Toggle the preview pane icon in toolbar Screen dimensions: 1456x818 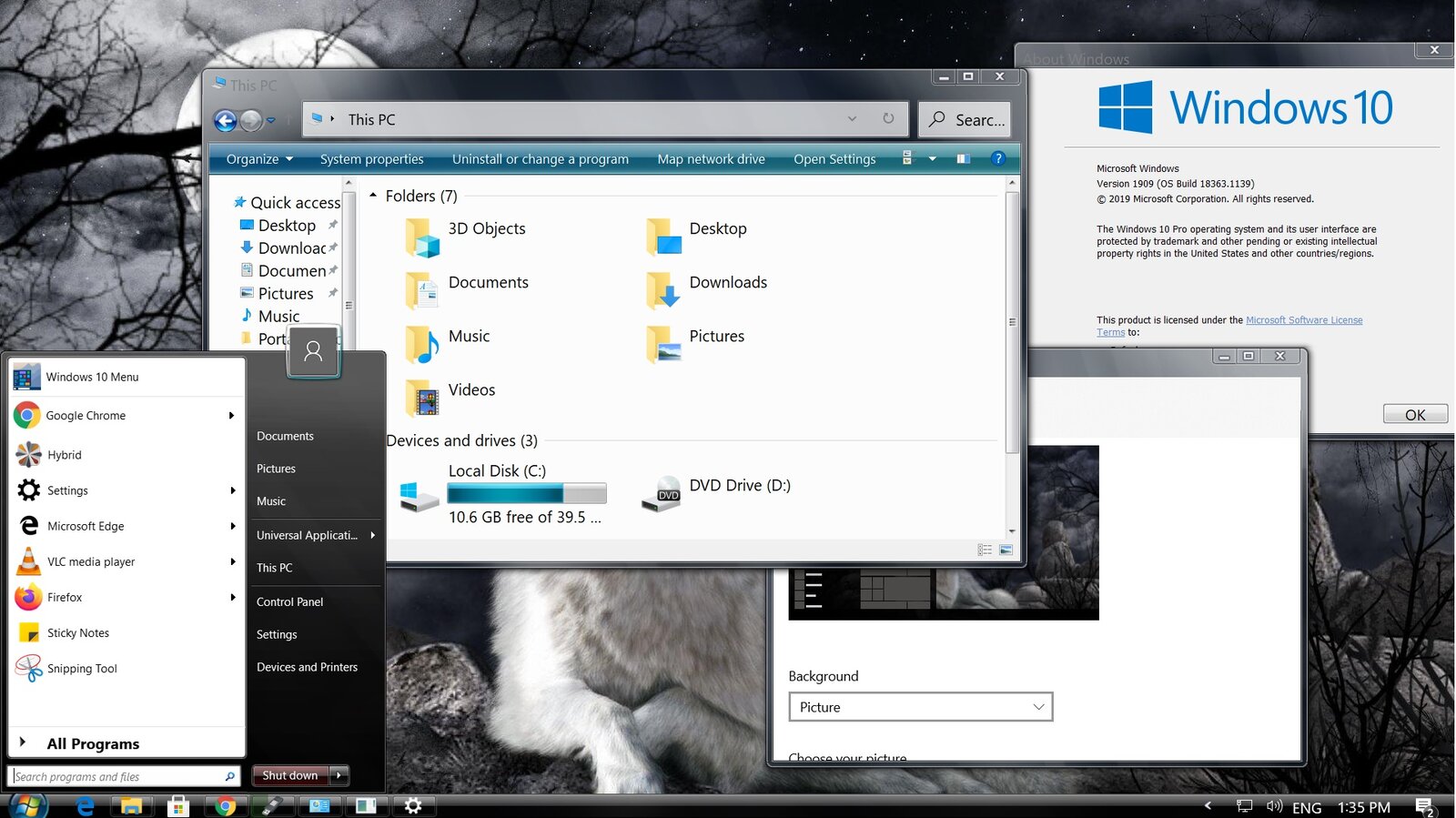point(963,158)
